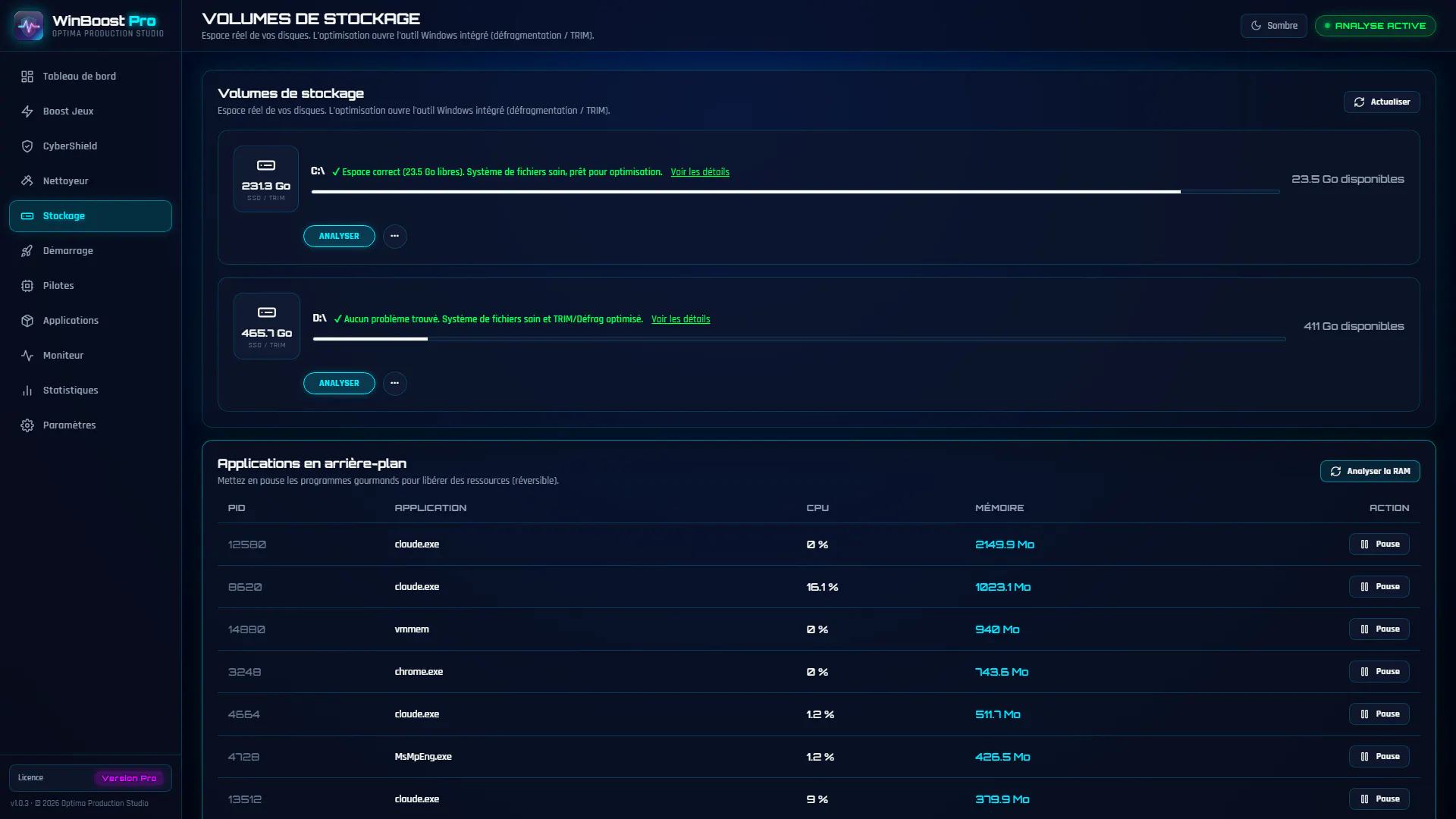The image size is (1456, 819).
Task: Click Analyser button for C:\ drive
Action: 339,237
